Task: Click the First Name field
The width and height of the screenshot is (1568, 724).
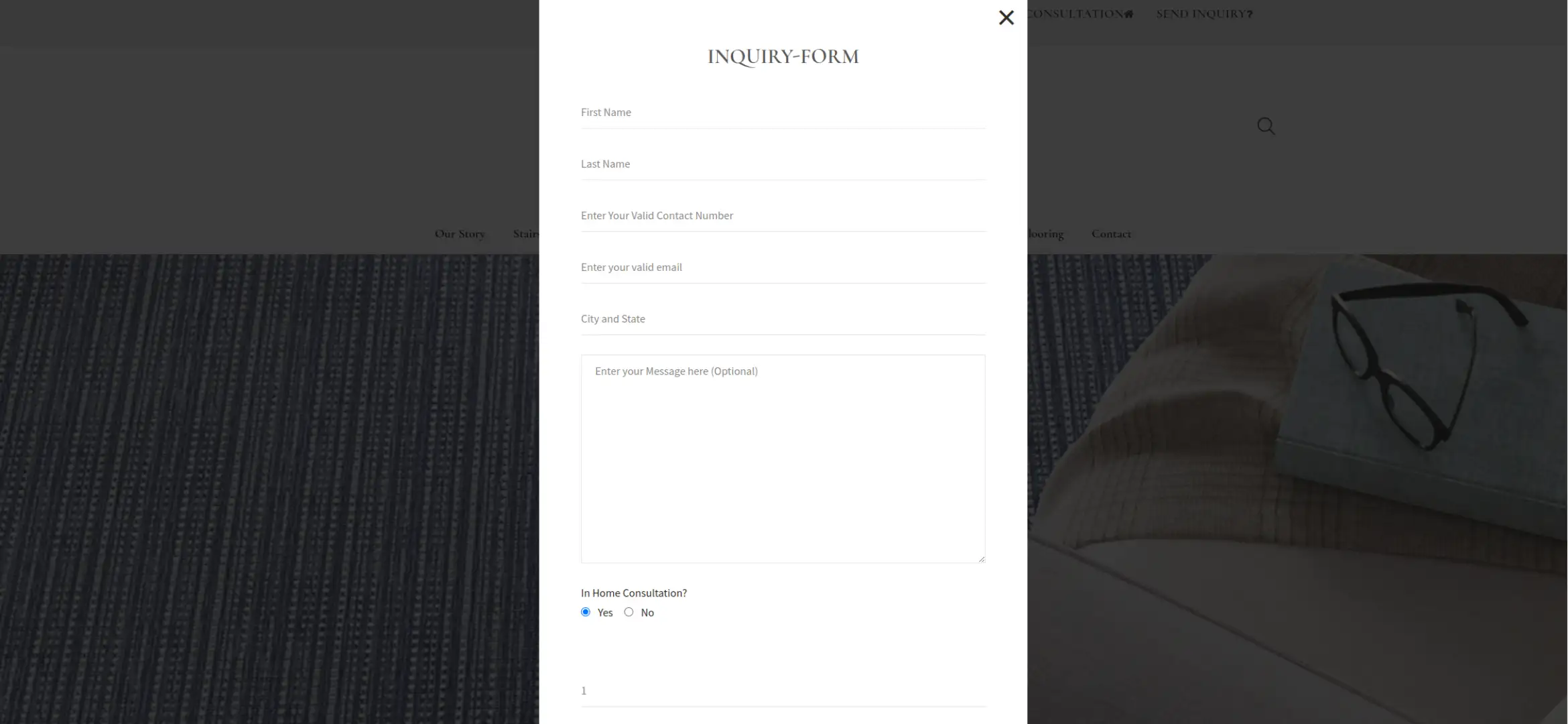Action: coord(783,113)
